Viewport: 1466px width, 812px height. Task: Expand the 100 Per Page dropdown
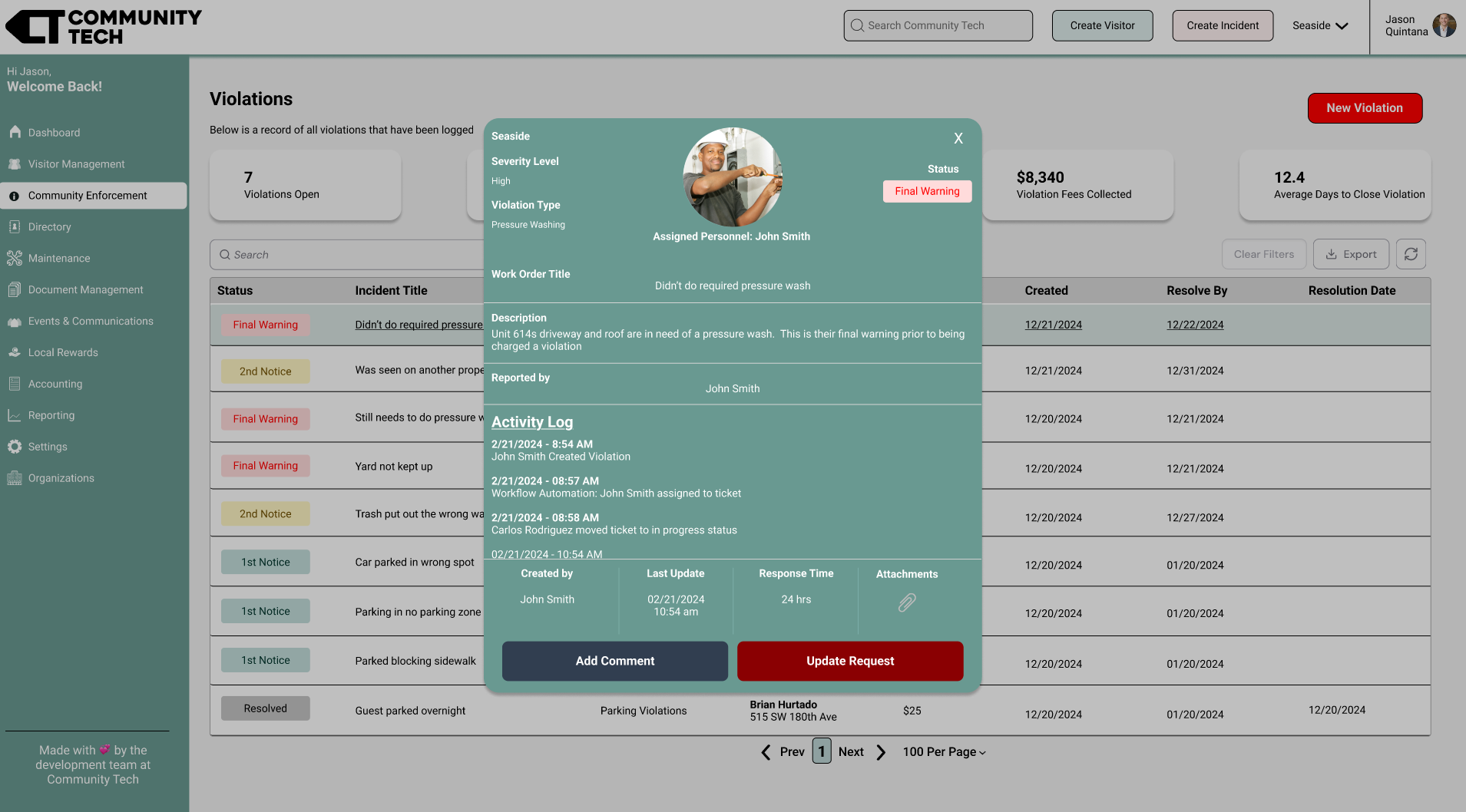945,752
